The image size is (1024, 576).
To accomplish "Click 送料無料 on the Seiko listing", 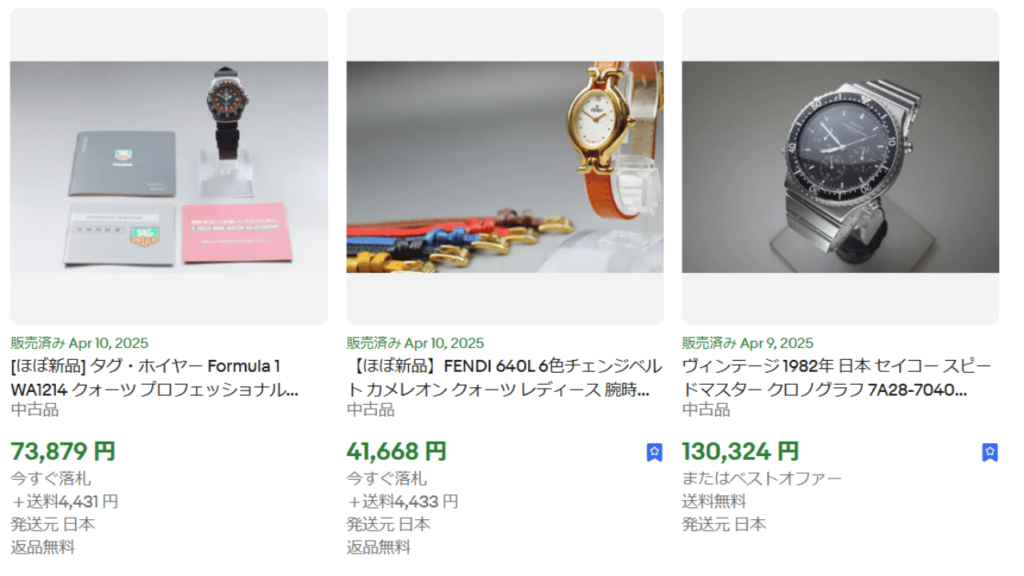I will point(714,502).
